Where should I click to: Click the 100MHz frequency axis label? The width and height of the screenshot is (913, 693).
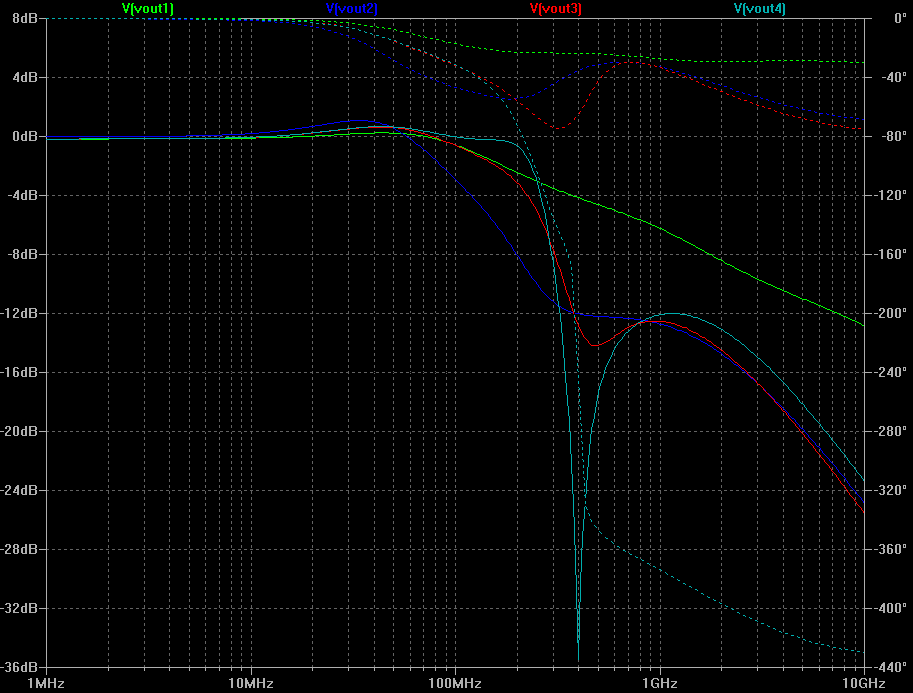point(455,683)
